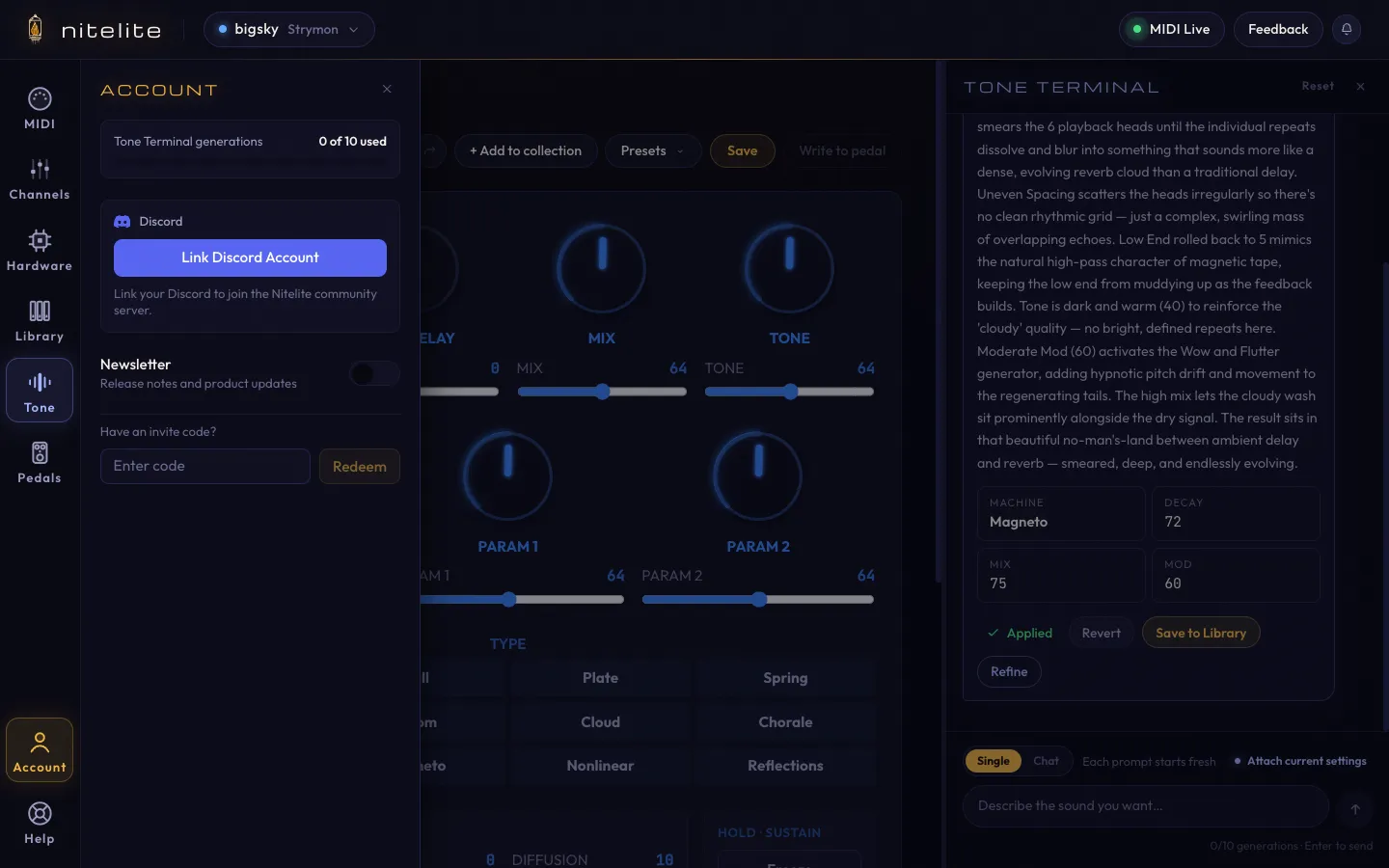Click Add to collection button
This screenshot has height=868, width=1389.
click(526, 150)
